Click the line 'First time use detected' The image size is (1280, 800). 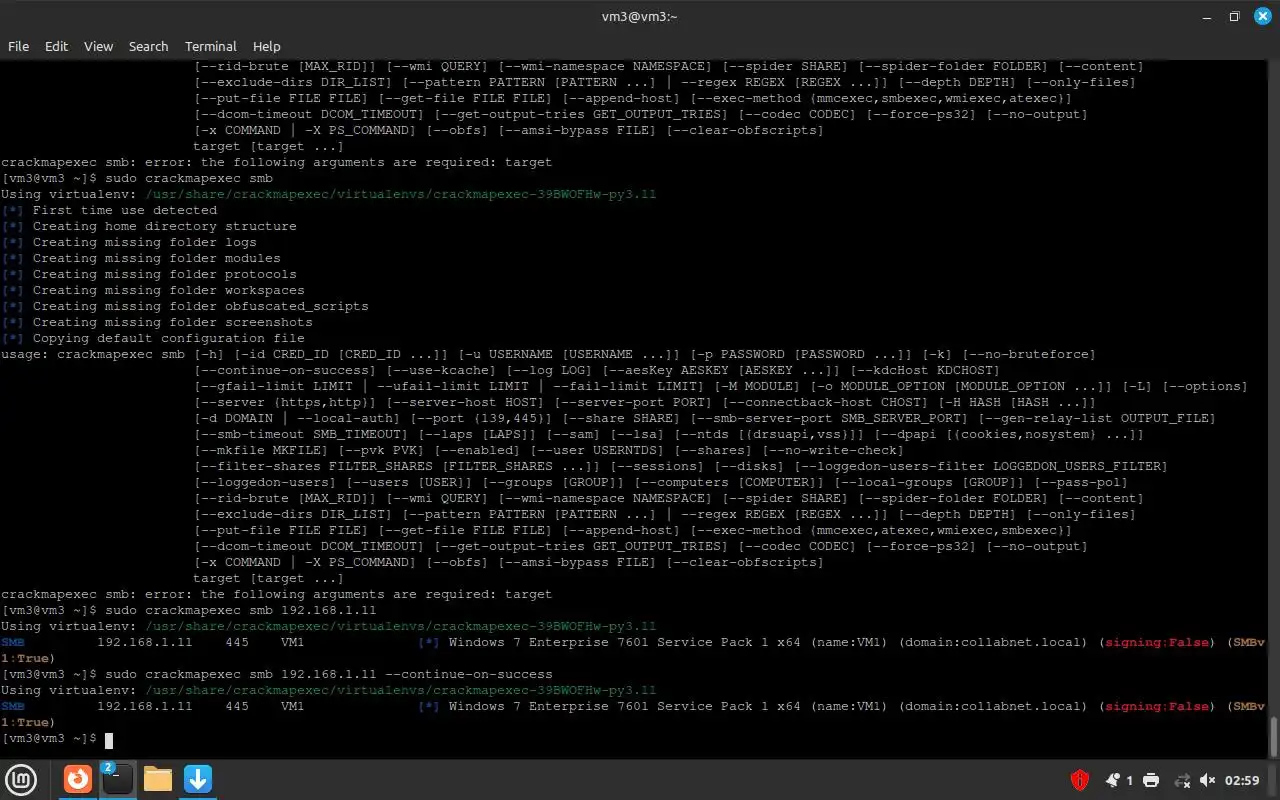click(125, 210)
